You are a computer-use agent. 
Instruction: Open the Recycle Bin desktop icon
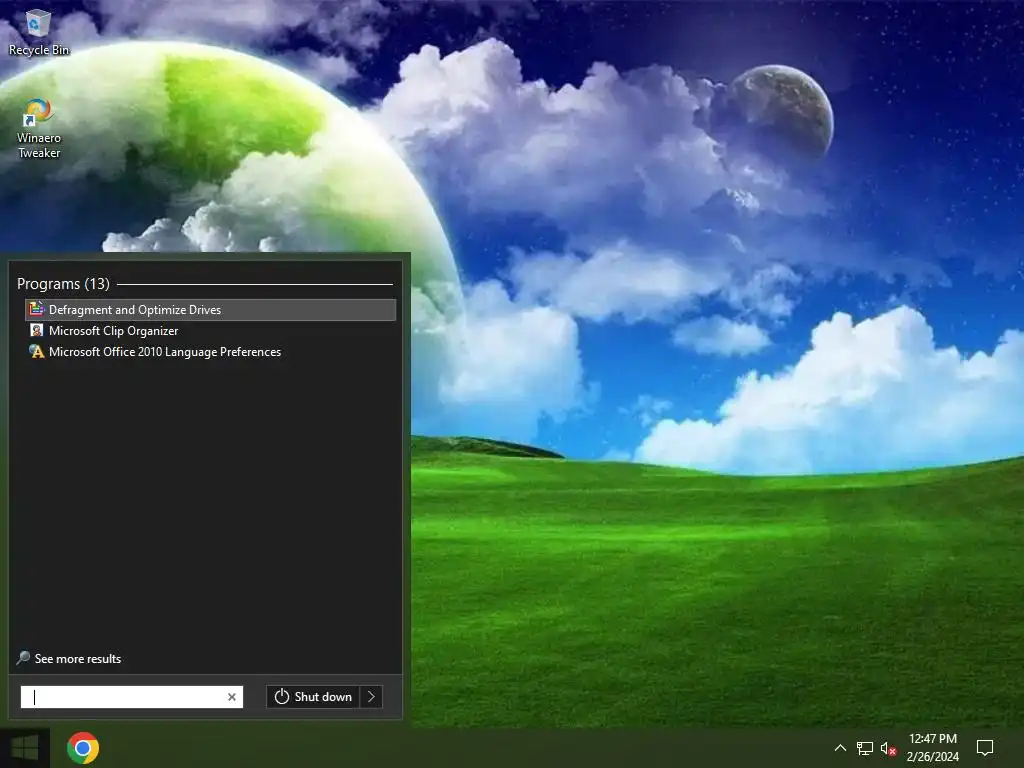click(38, 33)
